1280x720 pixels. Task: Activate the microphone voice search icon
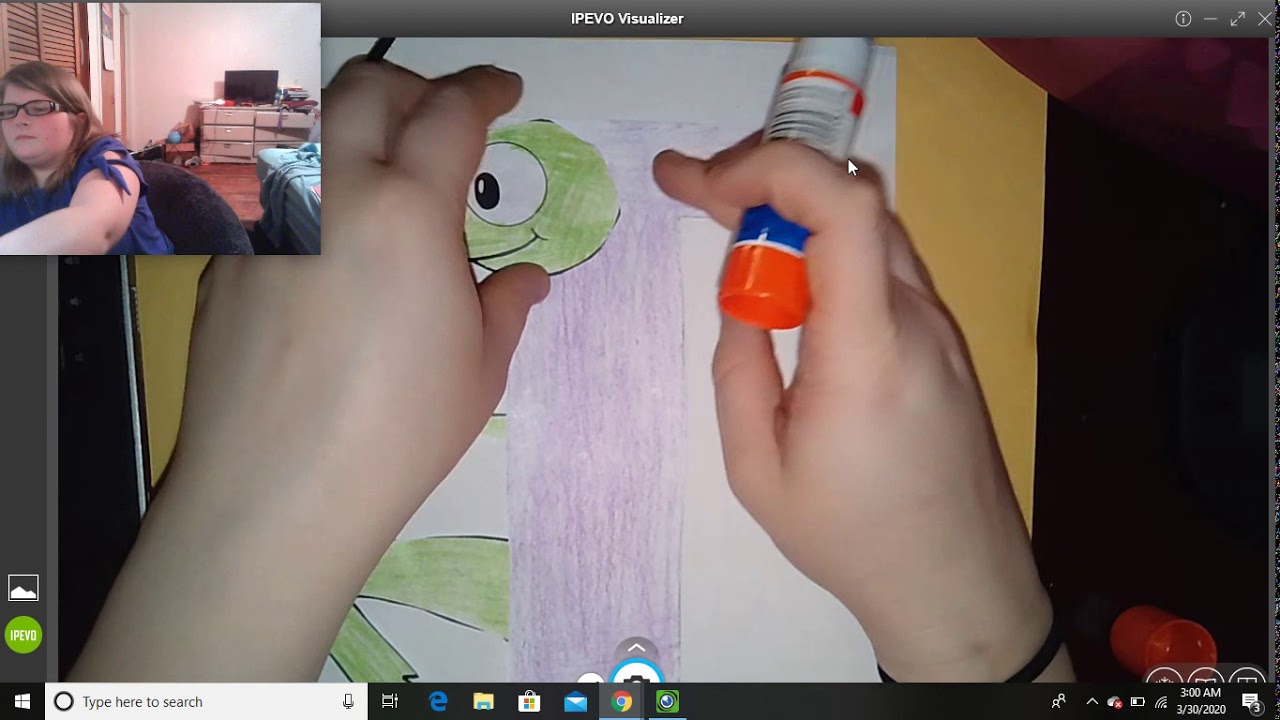pyautogui.click(x=348, y=702)
